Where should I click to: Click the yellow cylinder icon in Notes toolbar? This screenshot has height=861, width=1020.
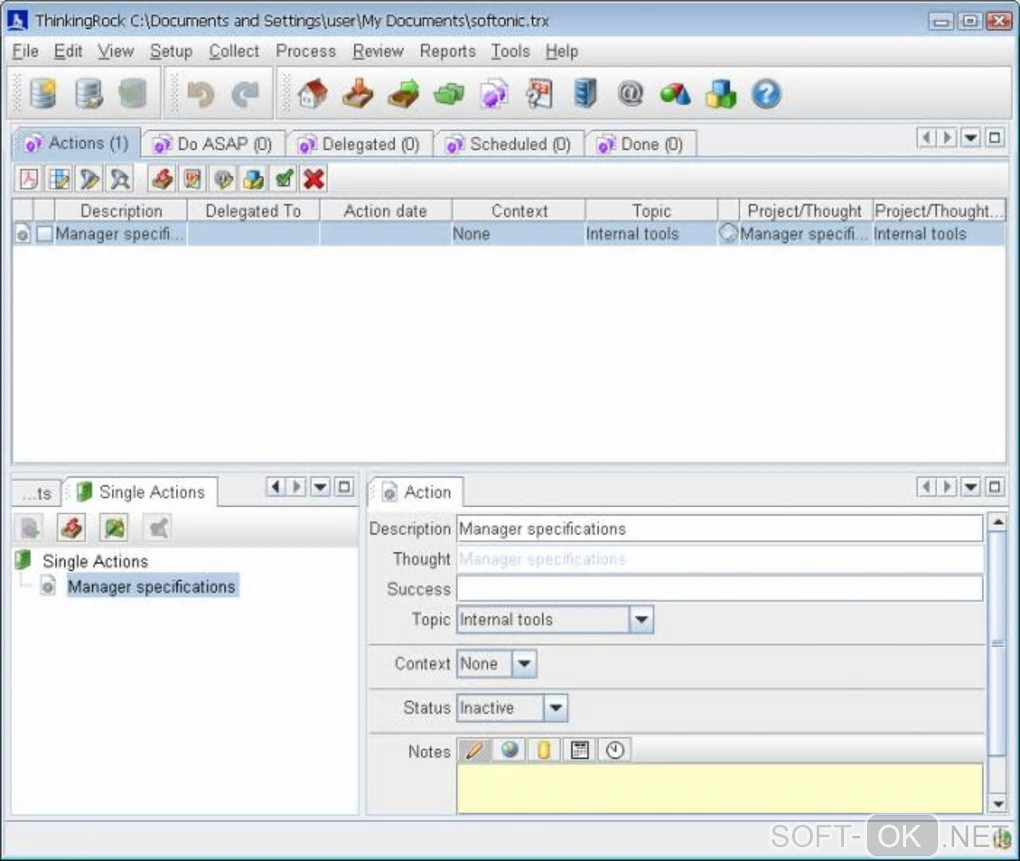544,750
